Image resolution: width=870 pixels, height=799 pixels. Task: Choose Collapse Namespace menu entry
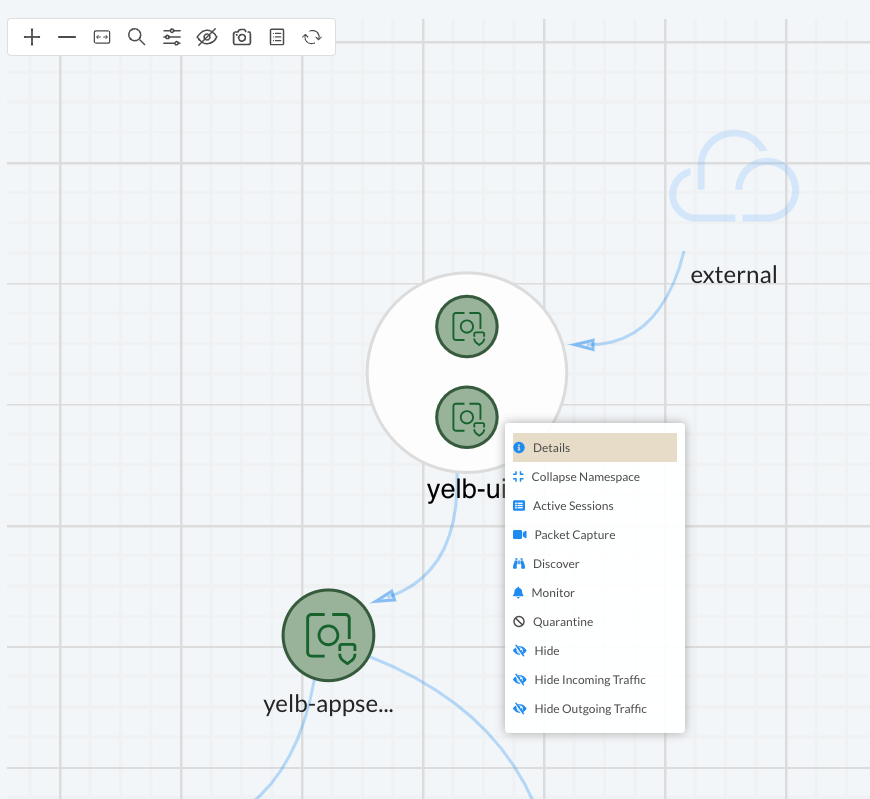point(595,477)
